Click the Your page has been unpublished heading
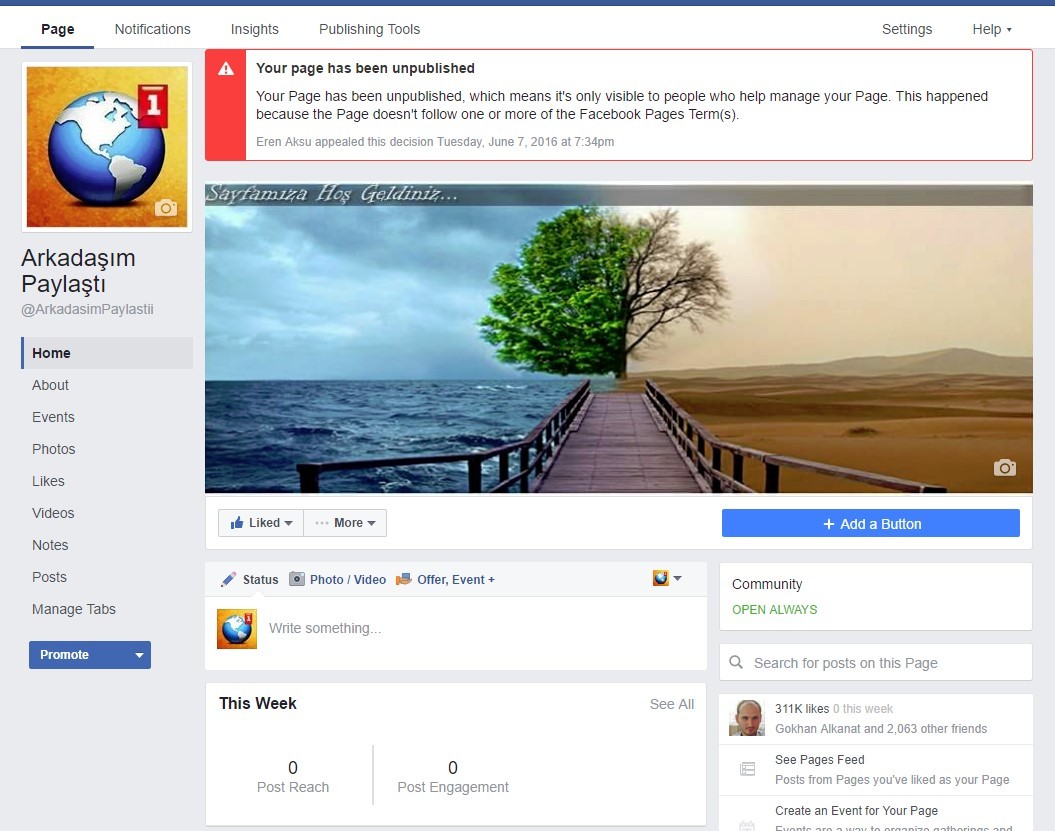 point(365,68)
